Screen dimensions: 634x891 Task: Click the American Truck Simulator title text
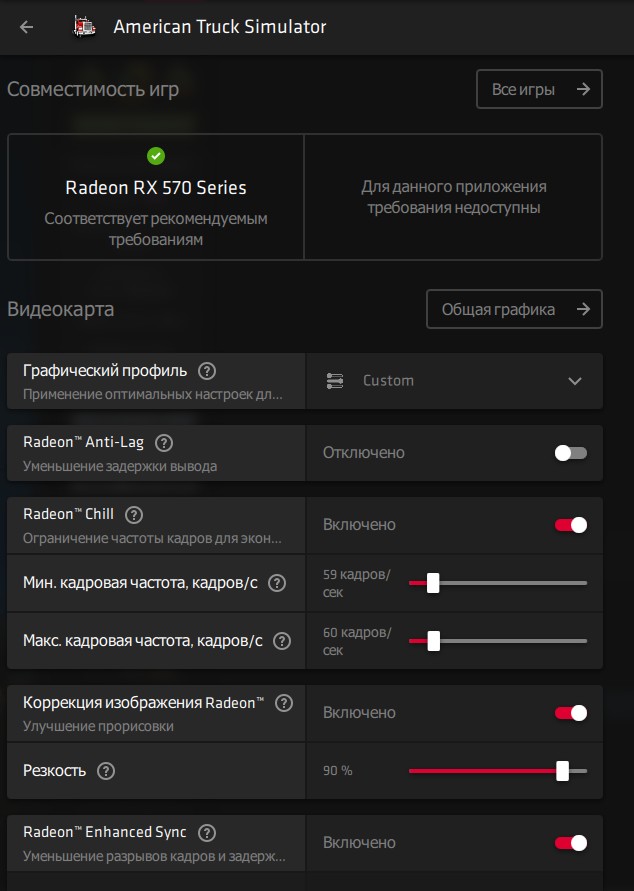click(x=220, y=27)
